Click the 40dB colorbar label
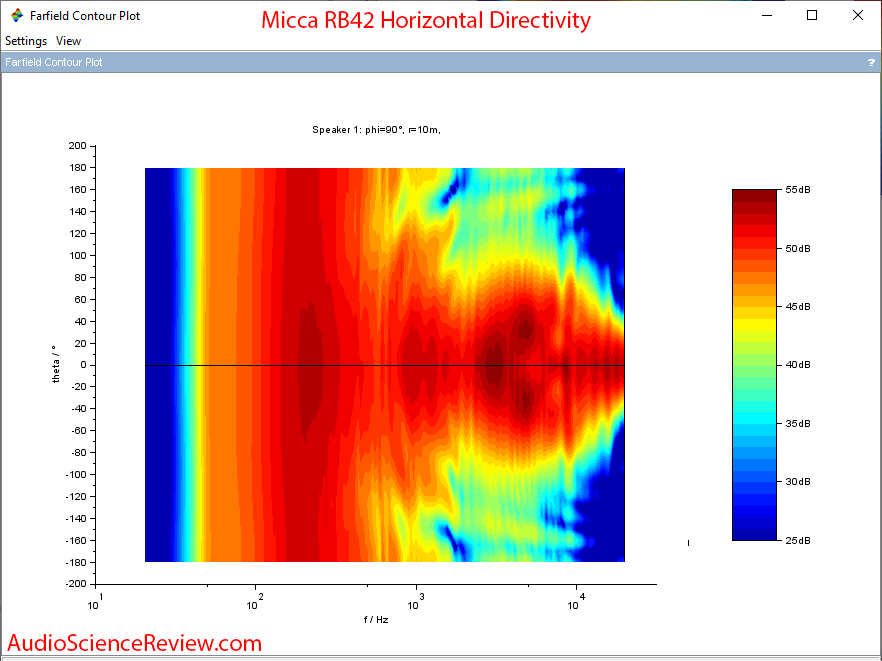The image size is (882, 661). 798,365
